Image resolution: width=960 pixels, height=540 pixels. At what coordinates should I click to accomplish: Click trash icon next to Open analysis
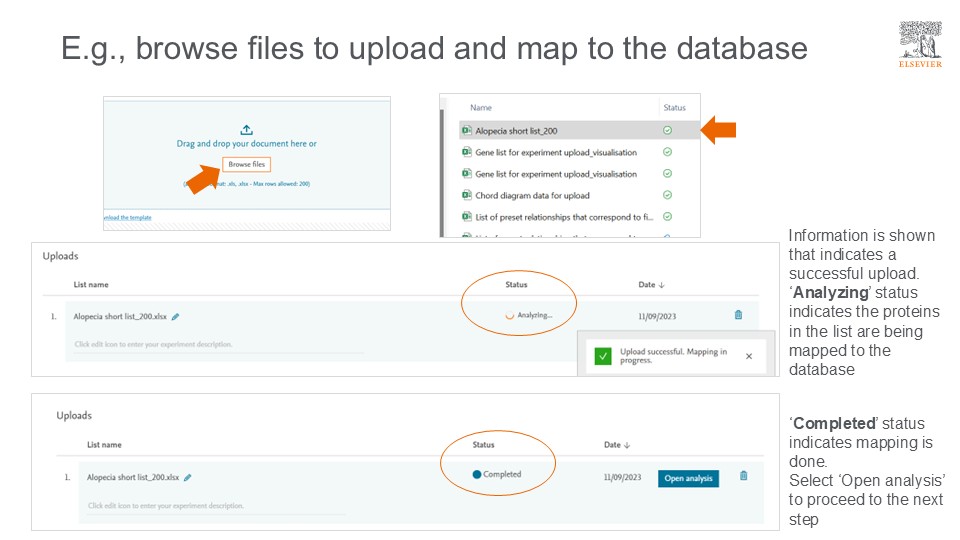pyautogui.click(x=743, y=476)
